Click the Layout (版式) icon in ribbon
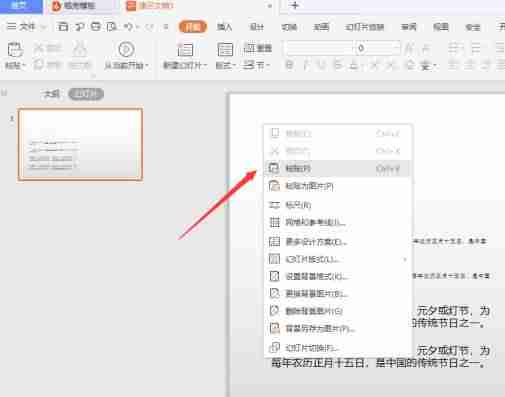 tap(225, 50)
